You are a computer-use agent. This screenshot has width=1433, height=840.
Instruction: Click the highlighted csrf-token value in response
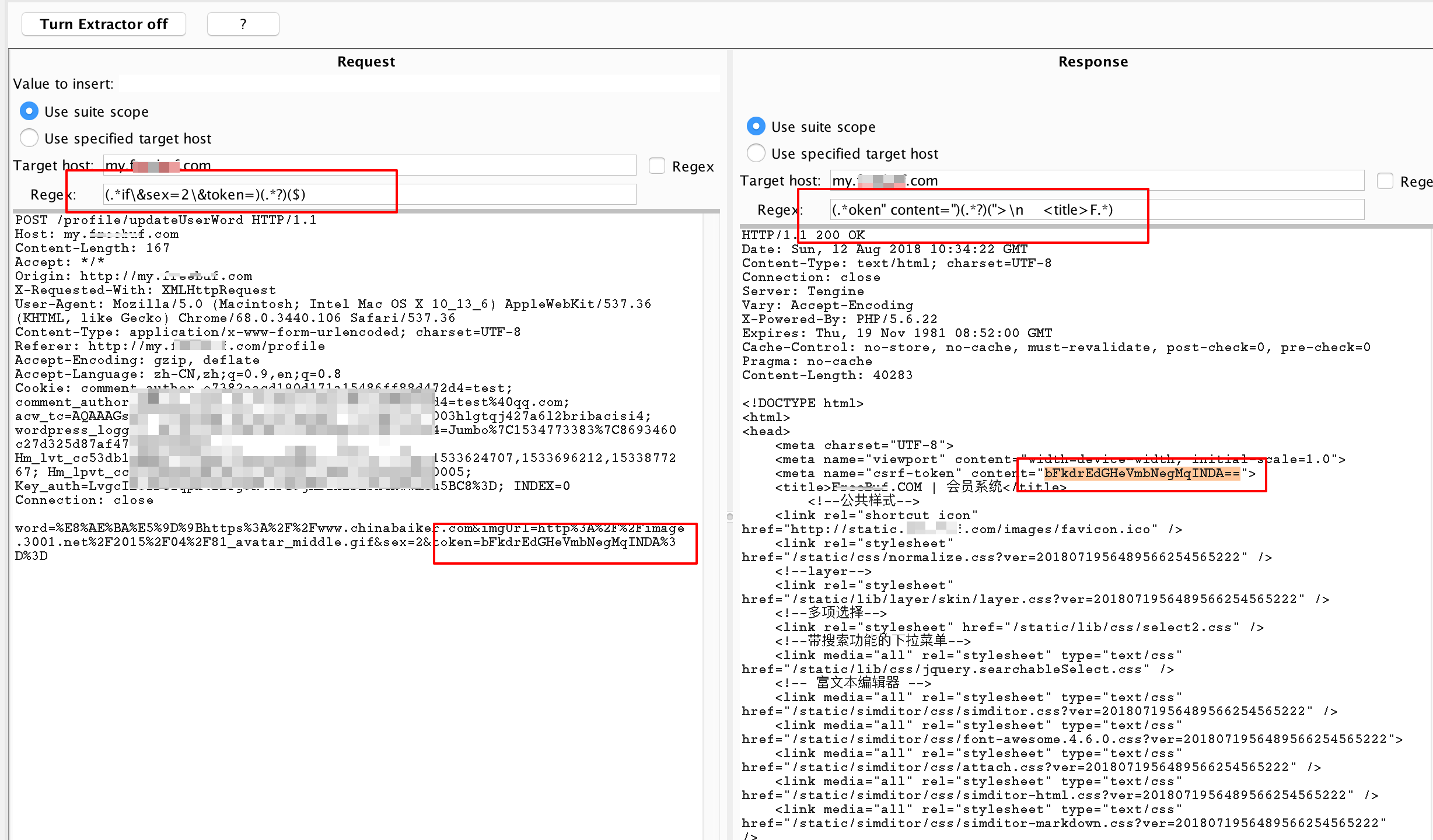(1141, 473)
